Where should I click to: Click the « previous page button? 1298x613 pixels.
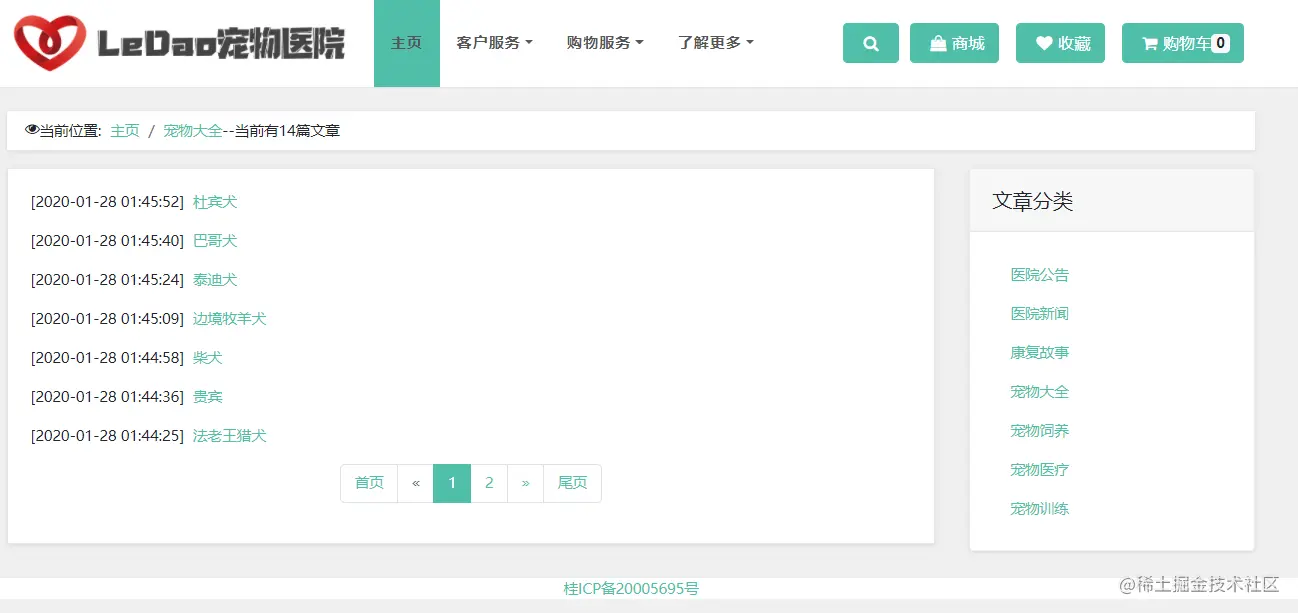[415, 483]
